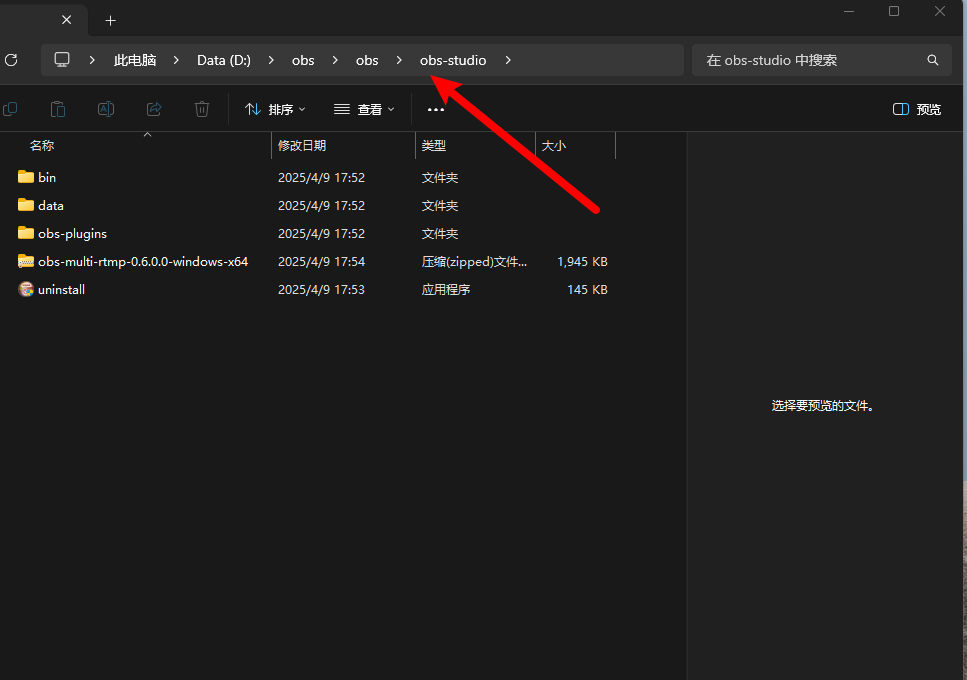Click the Refresh icon beside the address bar
The width and height of the screenshot is (967, 680).
pos(11,60)
